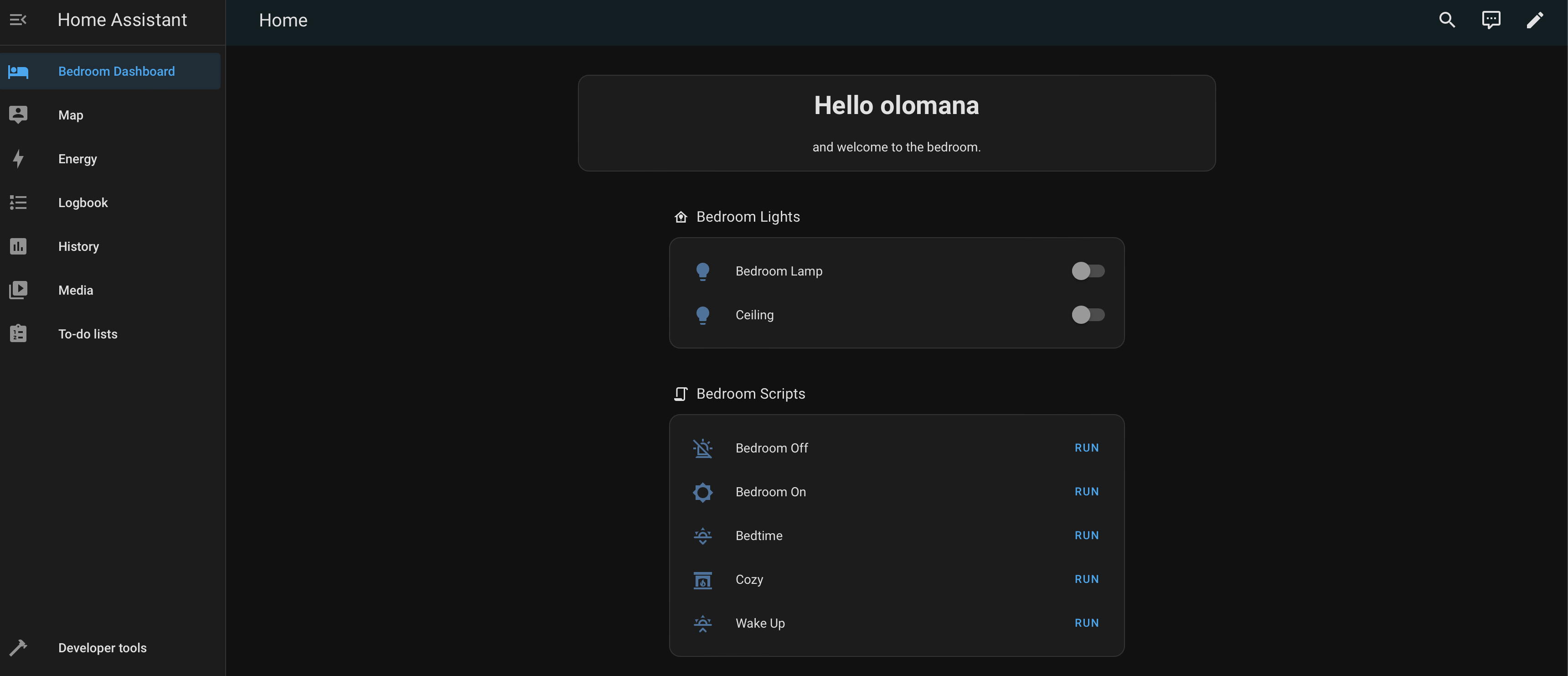The image size is (1568, 676).
Task: Select the Bedroom Dashboard sidebar icon
Action: pos(18,71)
